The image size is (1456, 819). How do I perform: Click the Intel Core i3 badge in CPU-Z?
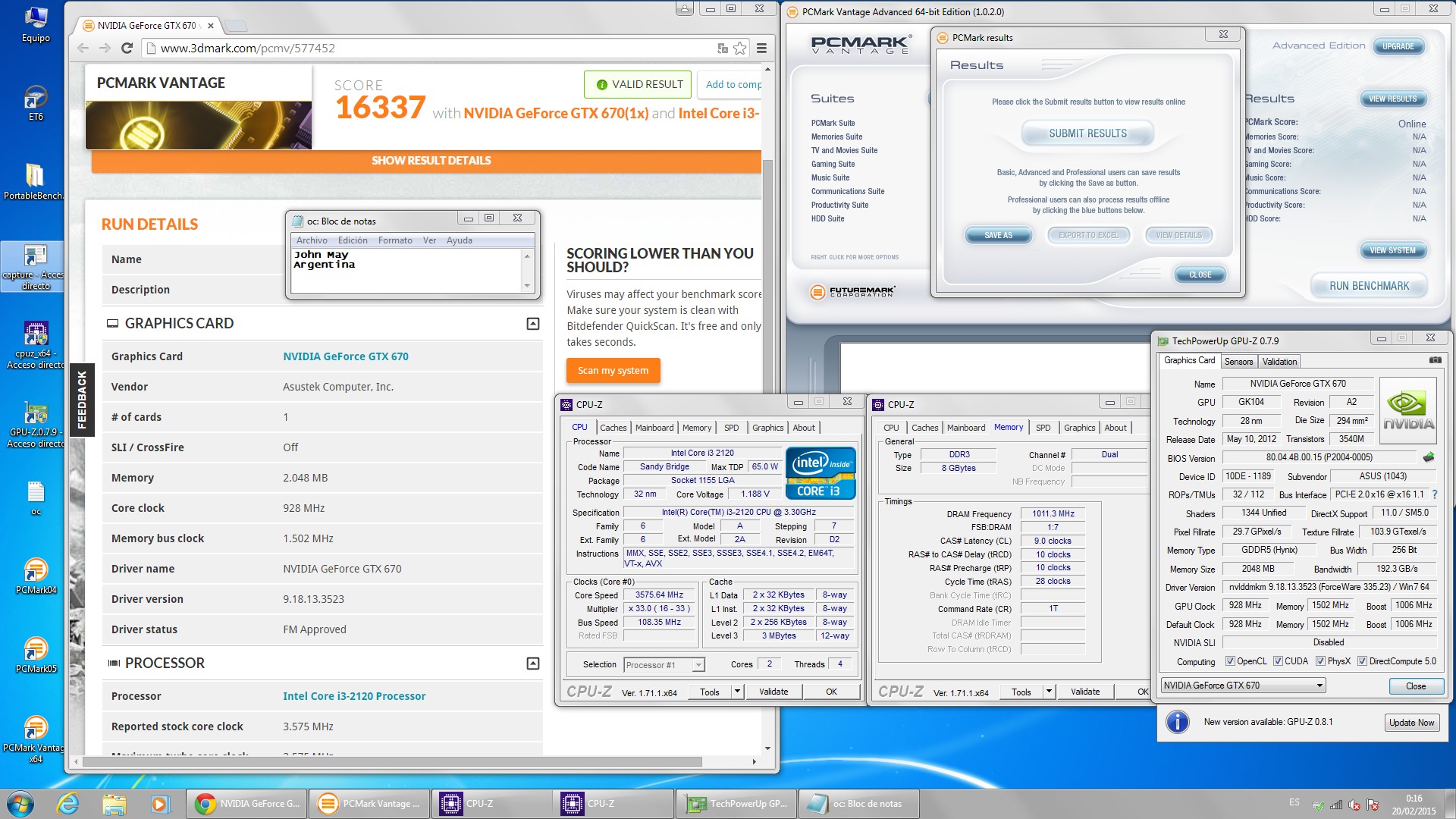coord(820,474)
